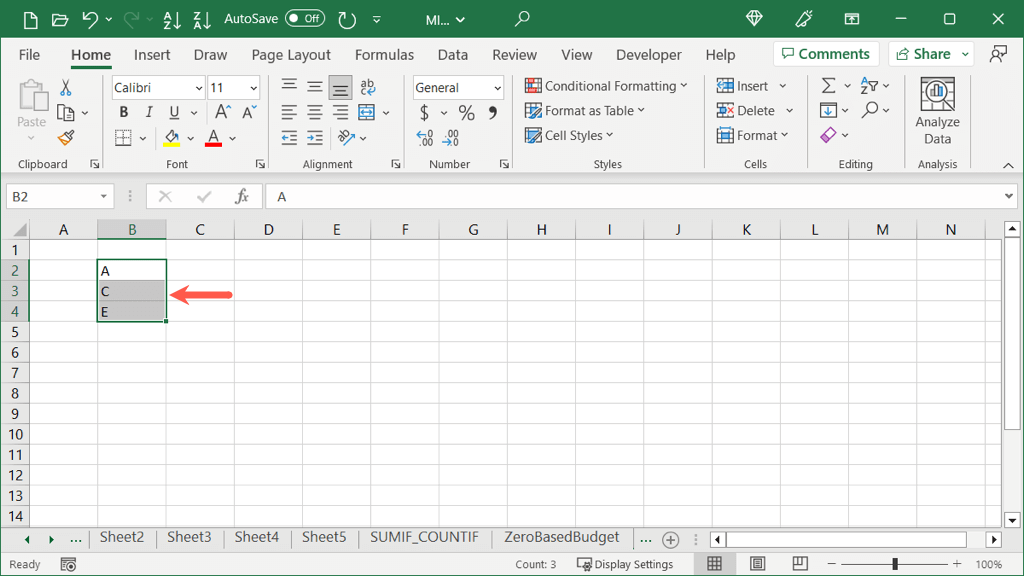The image size is (1024, 576).
Task: Click the Format Painter brush icon
Action: click(x=66, y=138)
